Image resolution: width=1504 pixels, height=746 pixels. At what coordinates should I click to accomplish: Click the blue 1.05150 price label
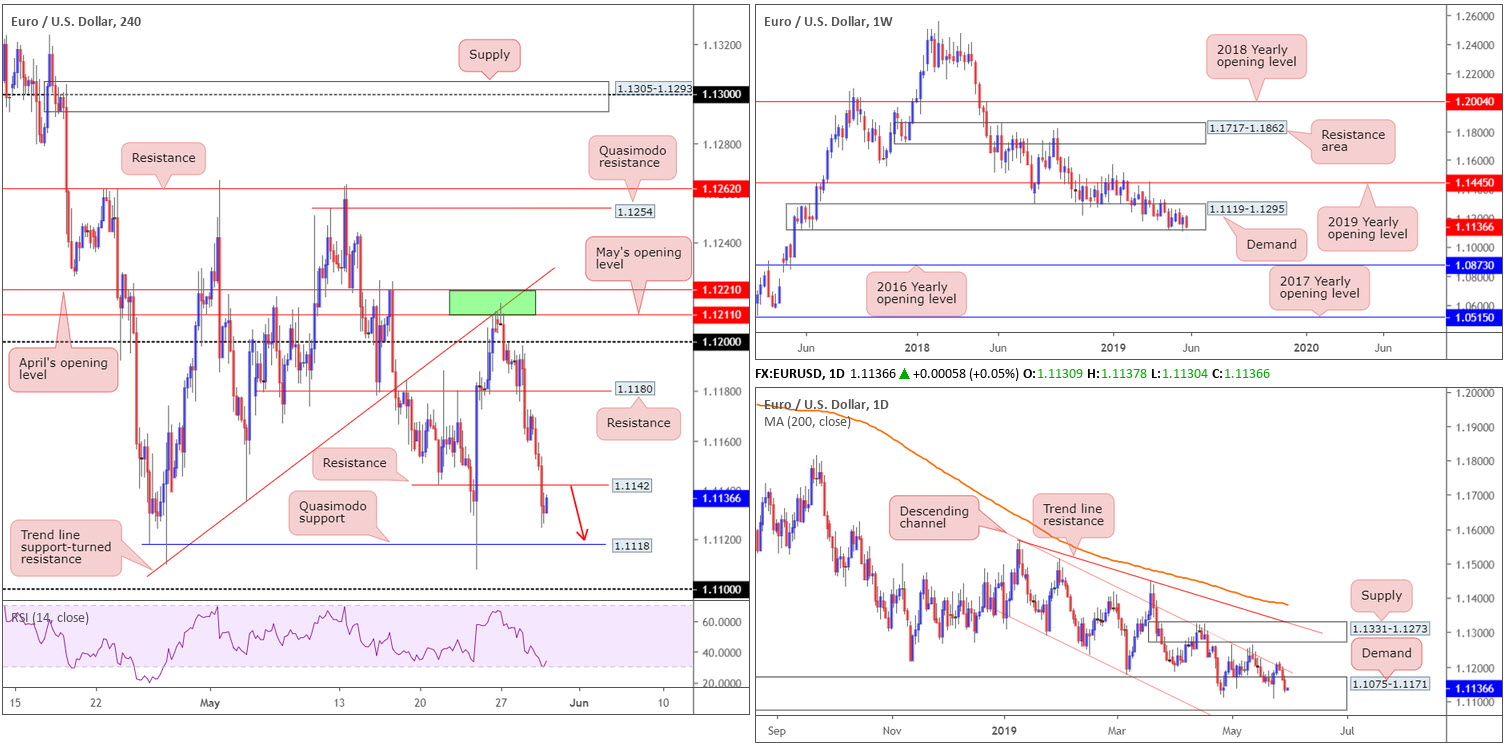click(x=1474, y=317)
